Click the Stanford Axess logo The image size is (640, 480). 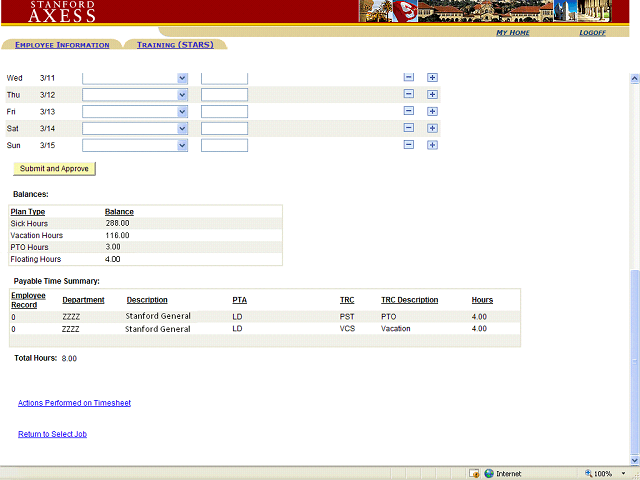[62, 11]
